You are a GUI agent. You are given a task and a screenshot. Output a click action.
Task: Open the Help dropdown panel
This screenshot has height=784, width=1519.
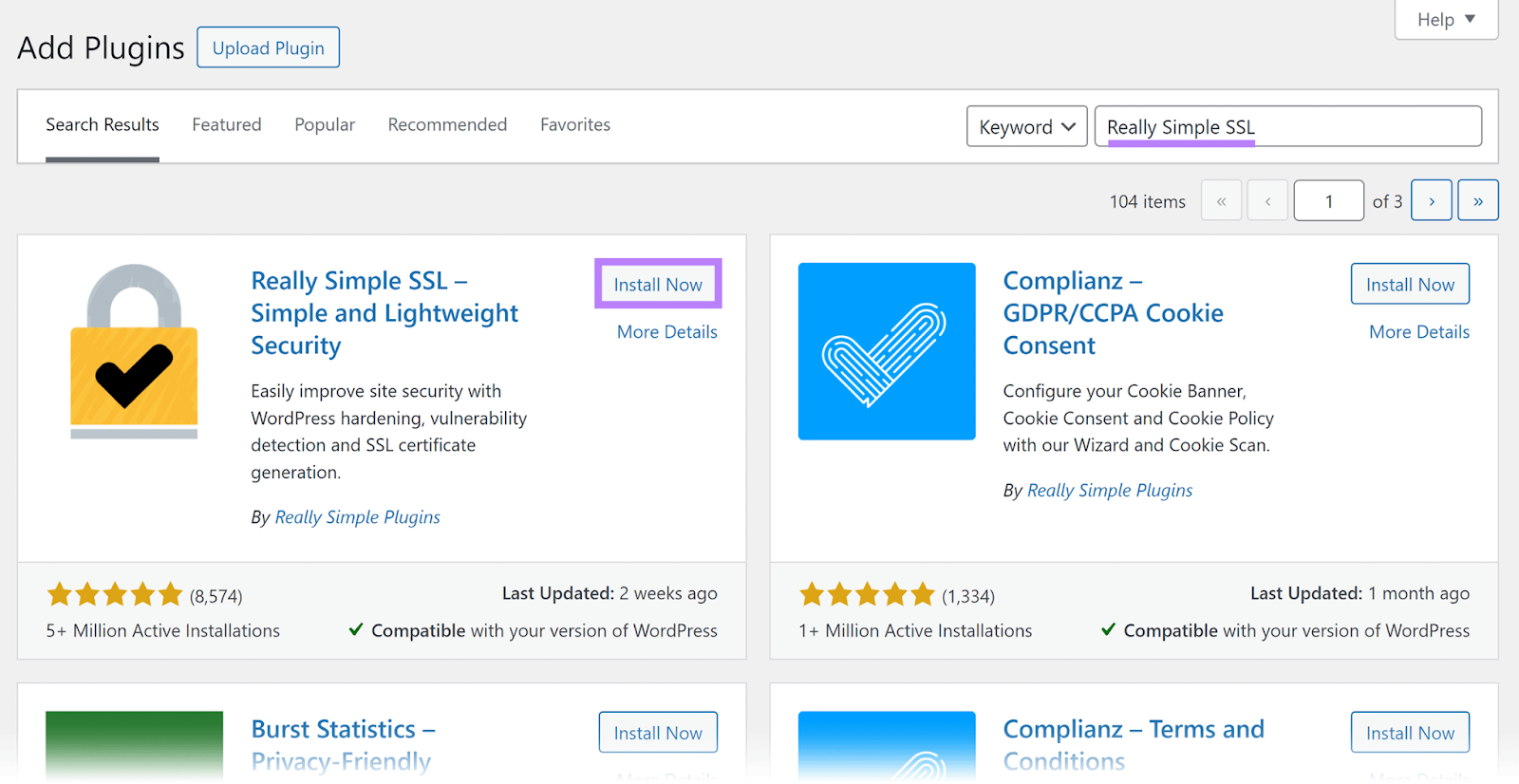pos(1446,19)
